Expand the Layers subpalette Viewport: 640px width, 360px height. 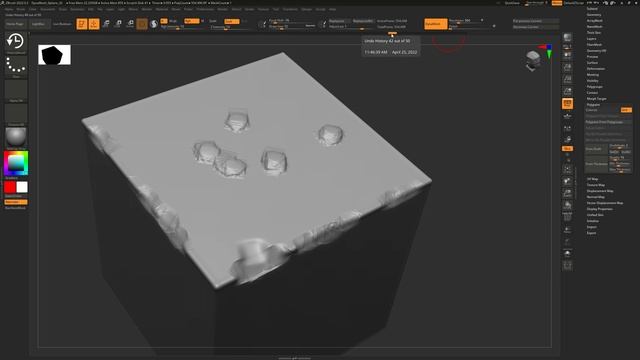click(x=591, y=39)
